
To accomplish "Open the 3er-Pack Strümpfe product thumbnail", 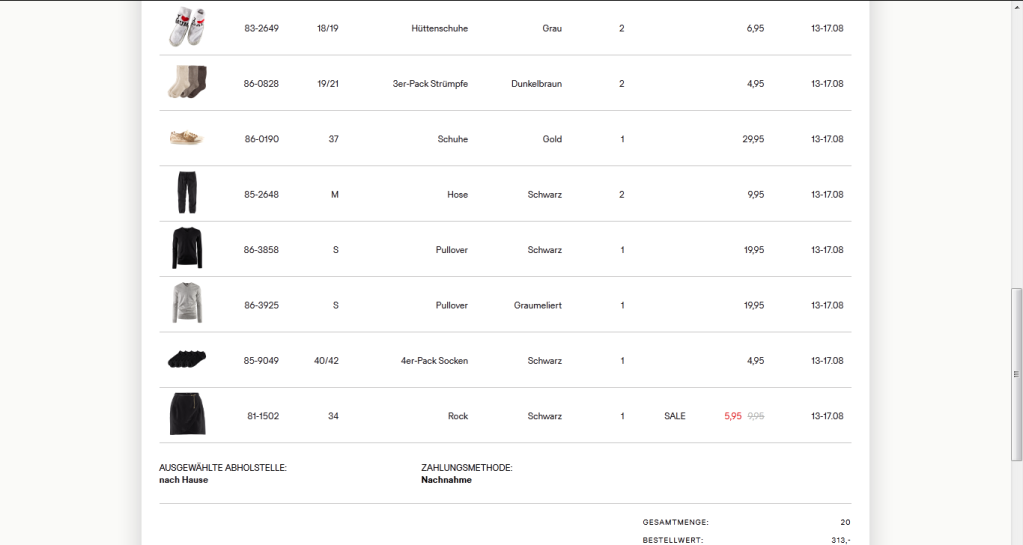I will (186, 83).
